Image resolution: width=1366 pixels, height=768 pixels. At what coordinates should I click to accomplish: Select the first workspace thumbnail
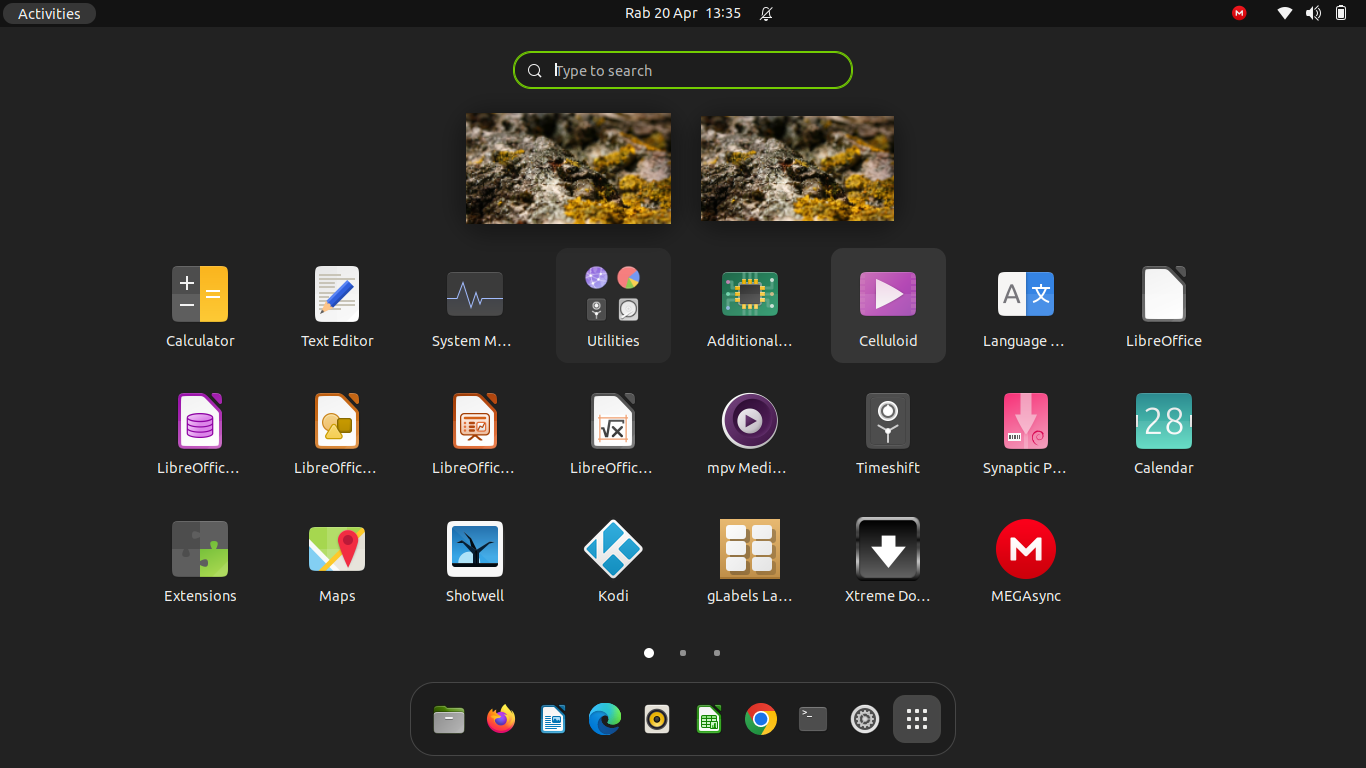pyautogui.click(x=568, y=168)
